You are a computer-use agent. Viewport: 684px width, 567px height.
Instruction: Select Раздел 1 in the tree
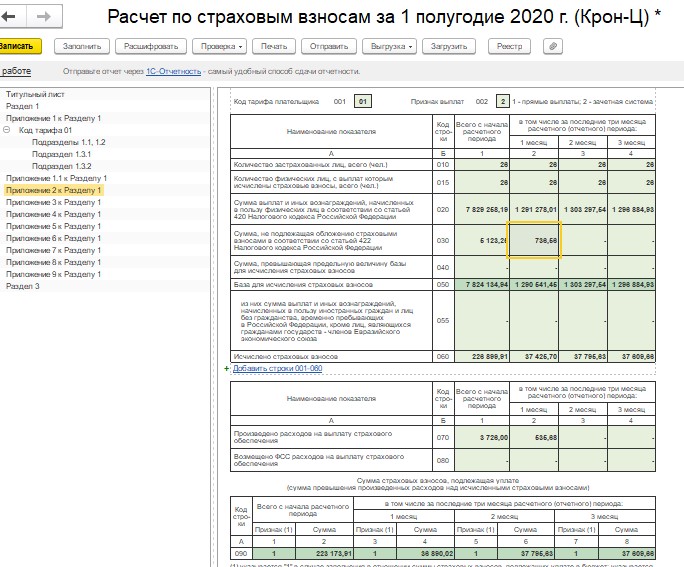[x=22, y=106]
